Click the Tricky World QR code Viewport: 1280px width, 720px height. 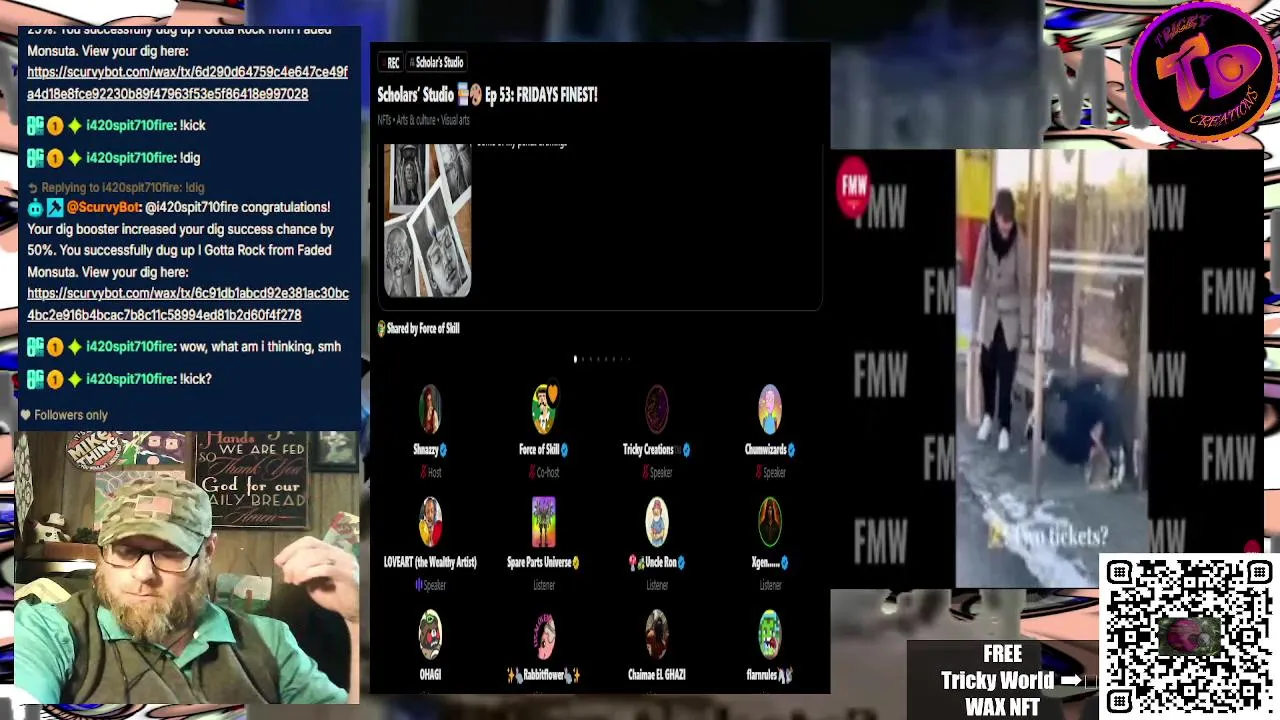(x=1188, y=636)
